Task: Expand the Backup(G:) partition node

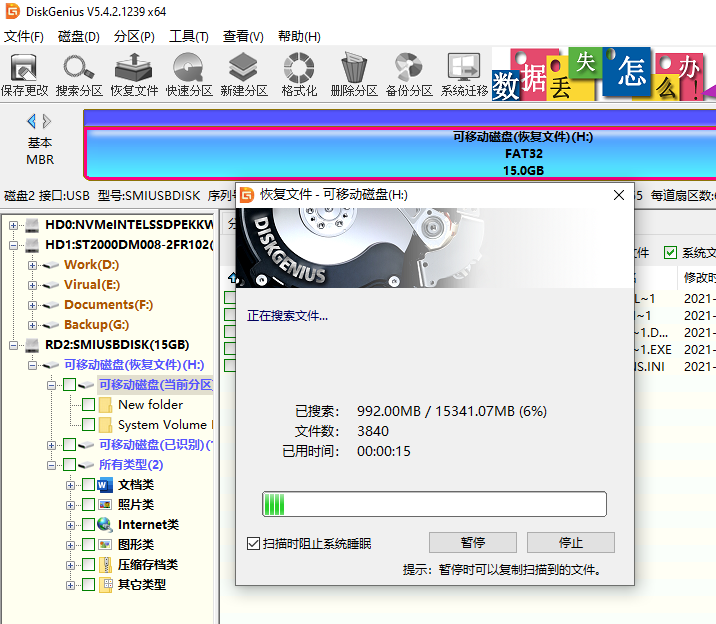Action: click(x=32, y=325)
